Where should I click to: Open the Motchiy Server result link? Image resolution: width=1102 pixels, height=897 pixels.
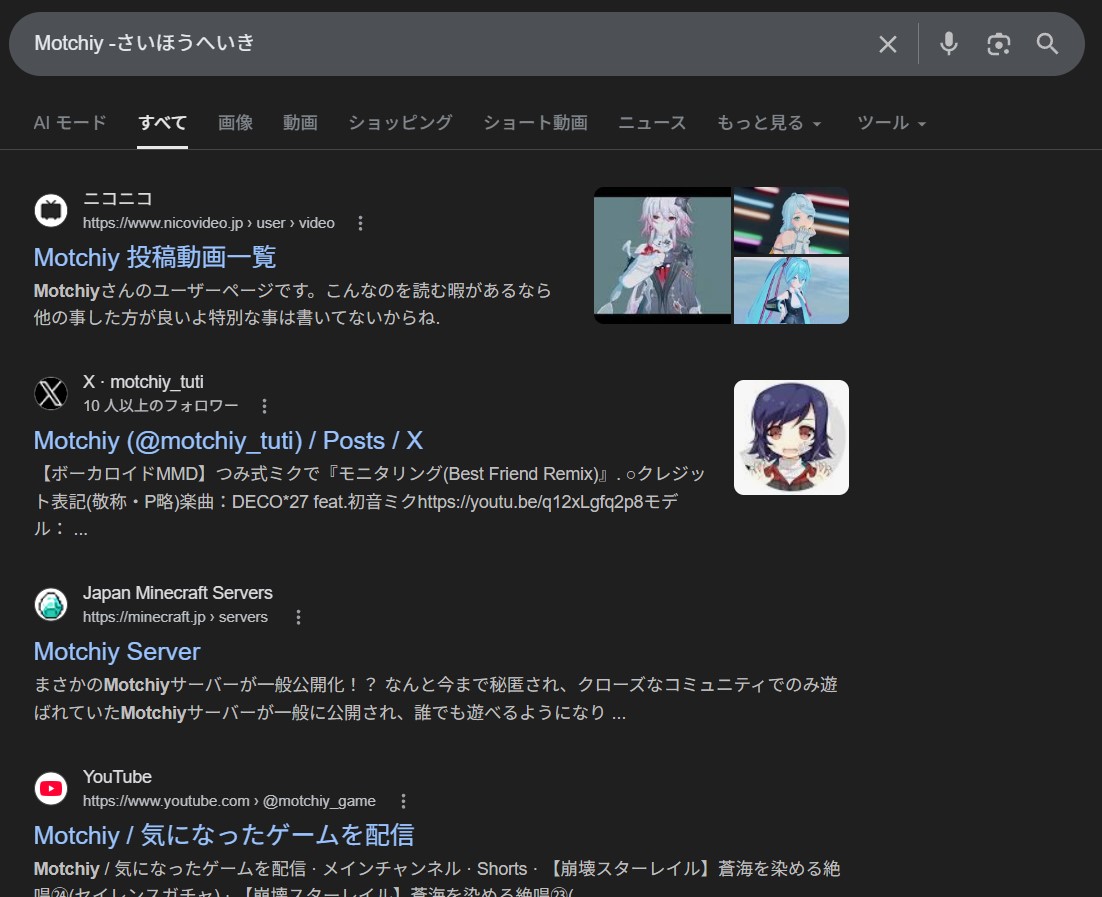[x=117, y=652]
